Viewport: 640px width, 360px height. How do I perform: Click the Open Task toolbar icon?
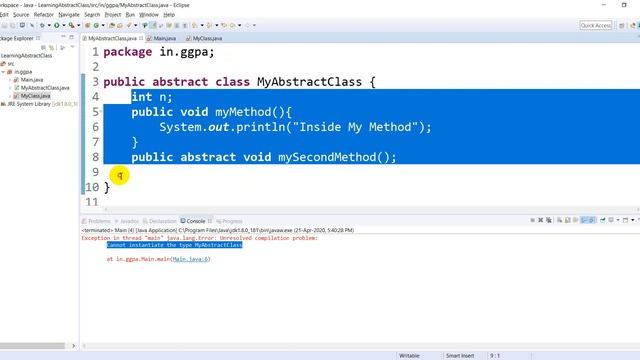point(120,25)
